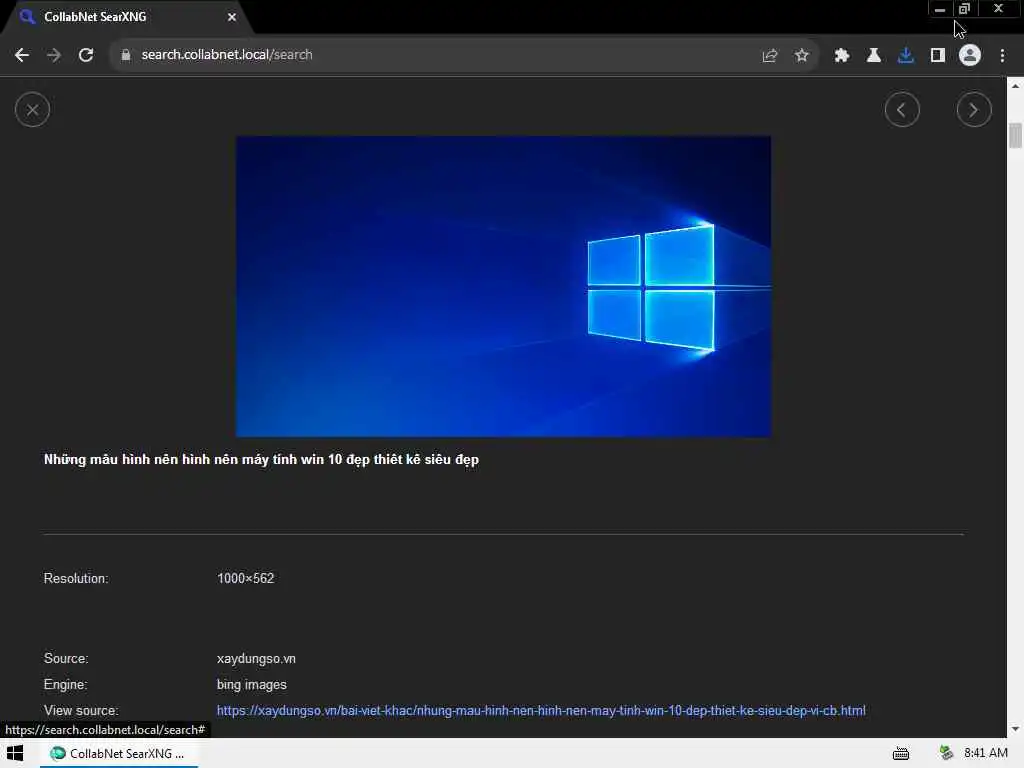1024x768 pixels.
Task: Go to the previous image result
Action: coord(902,110)
